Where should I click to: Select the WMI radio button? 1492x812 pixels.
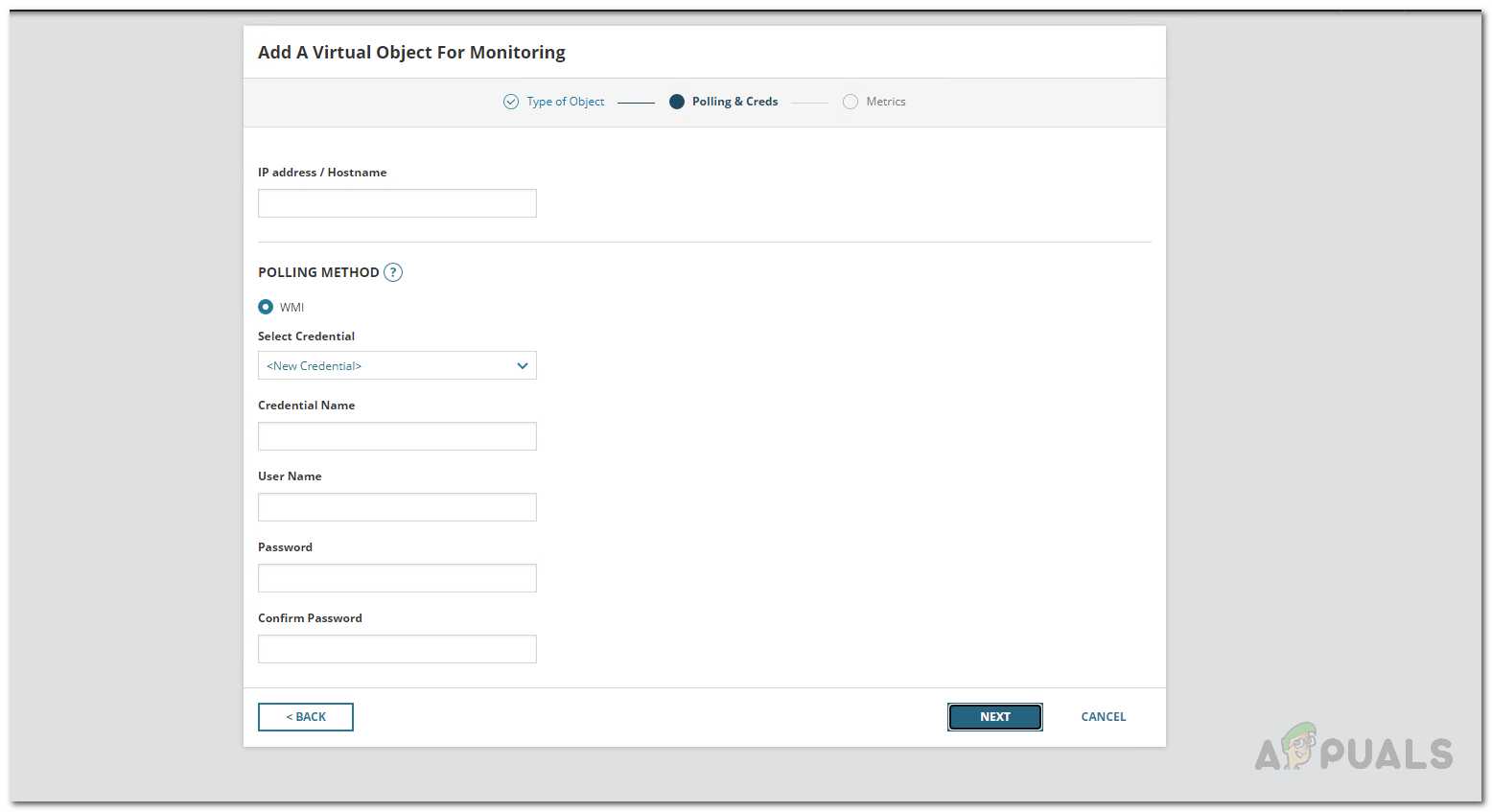(x=266, y=307)
